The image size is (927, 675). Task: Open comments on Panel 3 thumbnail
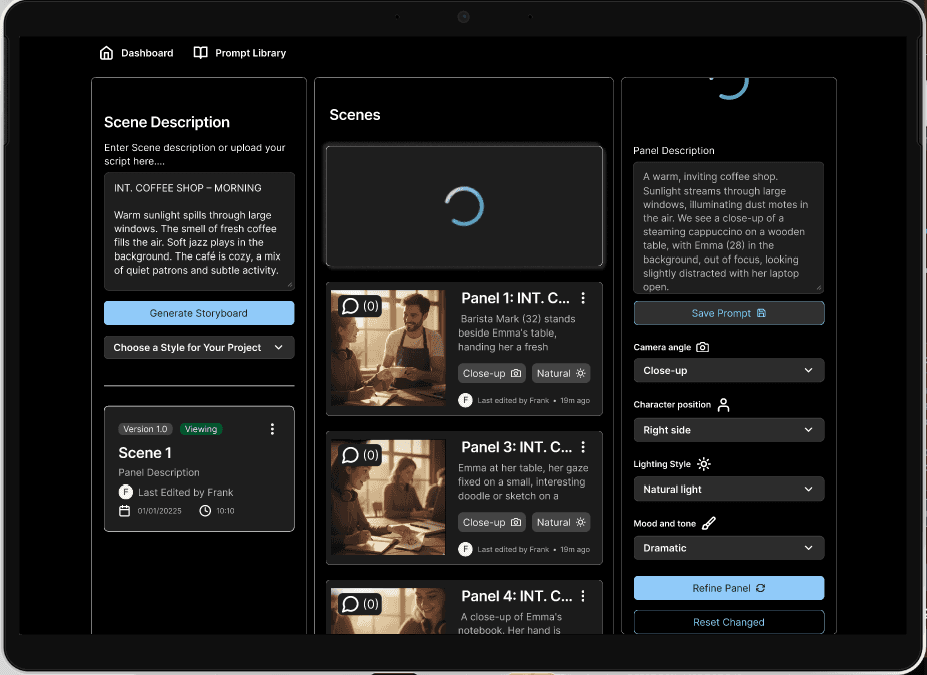point(359,455)
